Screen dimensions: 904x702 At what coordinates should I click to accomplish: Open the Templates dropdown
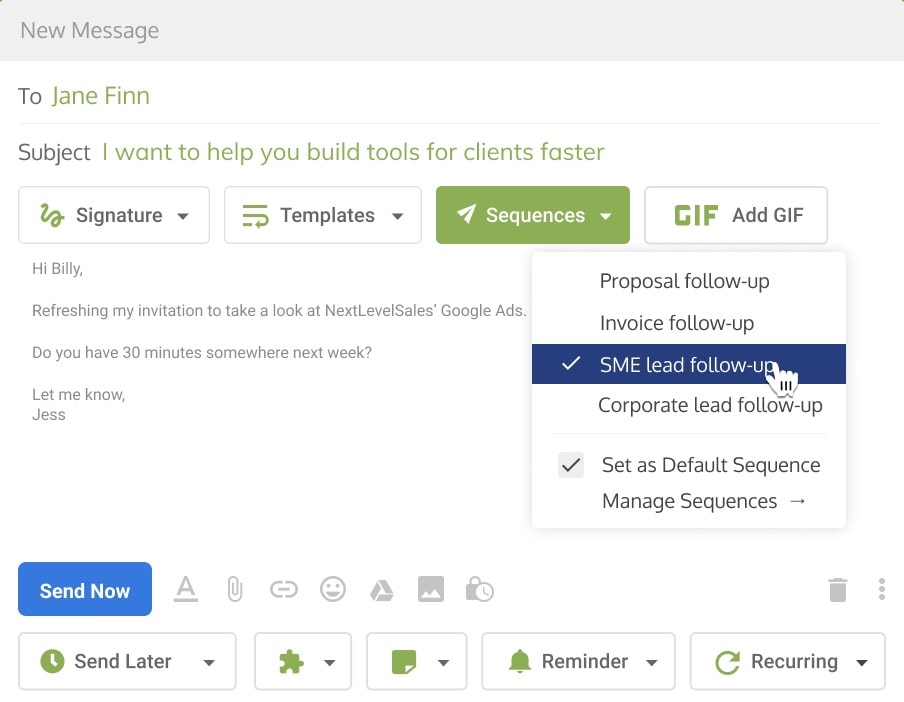pyautogui.click(x=323, y=215)
